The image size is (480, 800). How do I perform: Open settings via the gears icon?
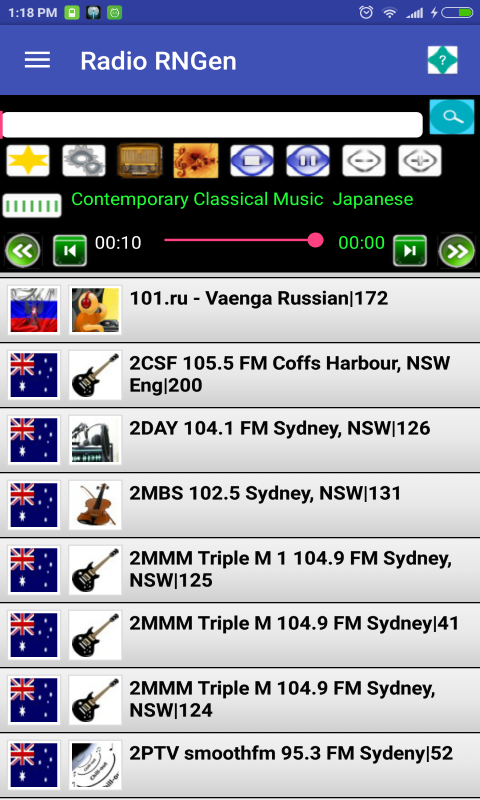point(84,160)
